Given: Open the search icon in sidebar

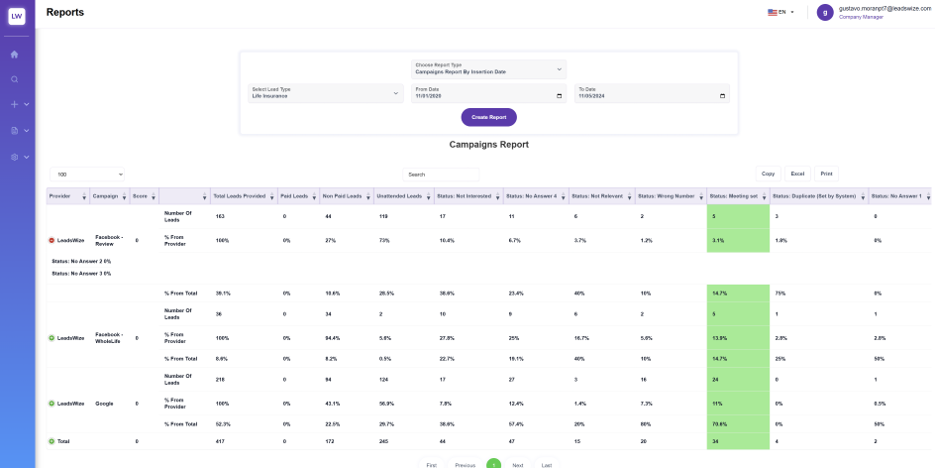Looking at the screenshot, I should (15, 79).
